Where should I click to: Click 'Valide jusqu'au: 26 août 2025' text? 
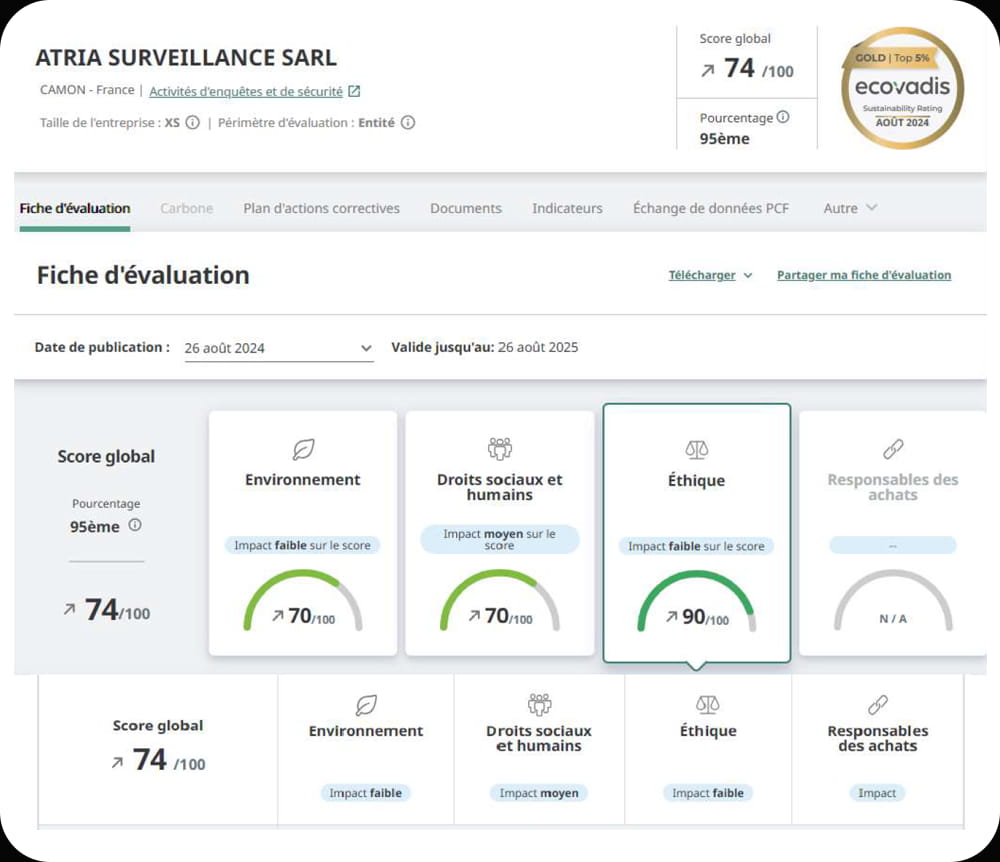[485, 347]
